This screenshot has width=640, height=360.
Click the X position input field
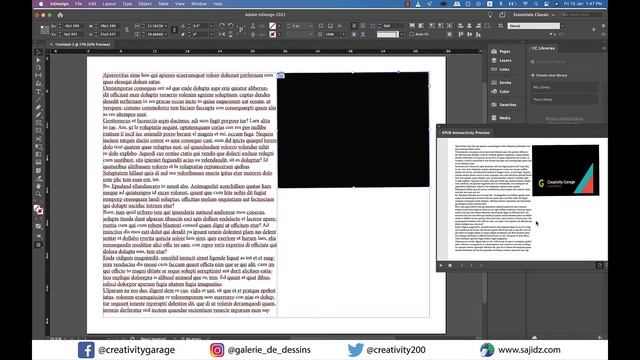(73, 26)
